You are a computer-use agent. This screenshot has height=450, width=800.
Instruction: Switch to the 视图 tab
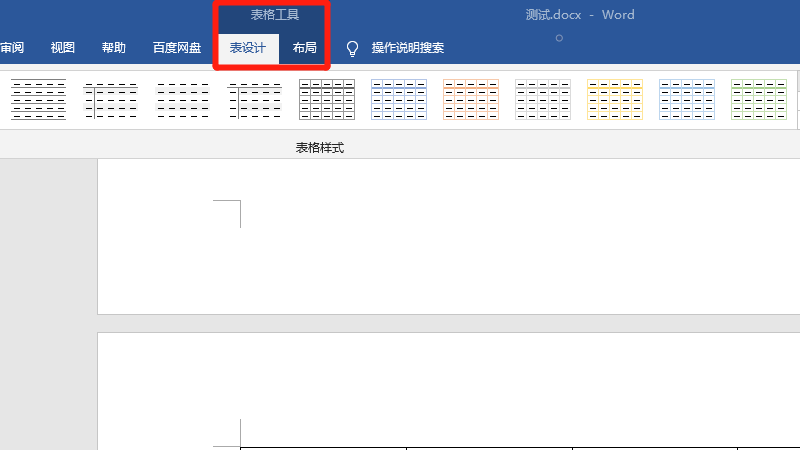pos(63,48)
